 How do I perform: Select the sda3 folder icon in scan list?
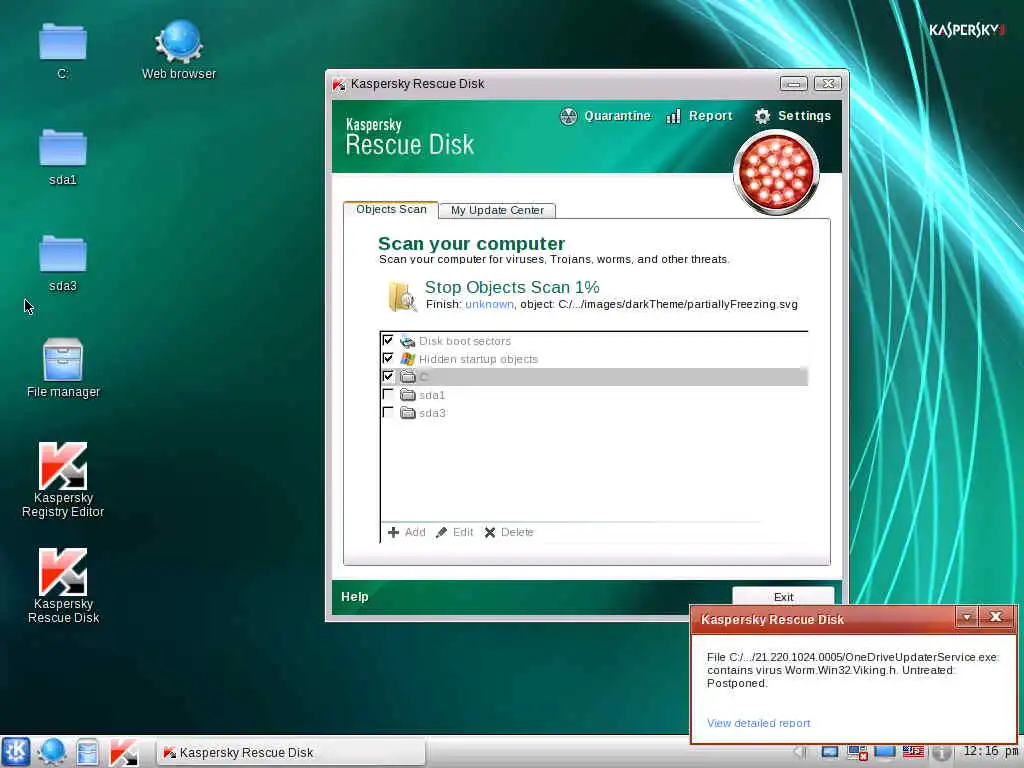408,413
